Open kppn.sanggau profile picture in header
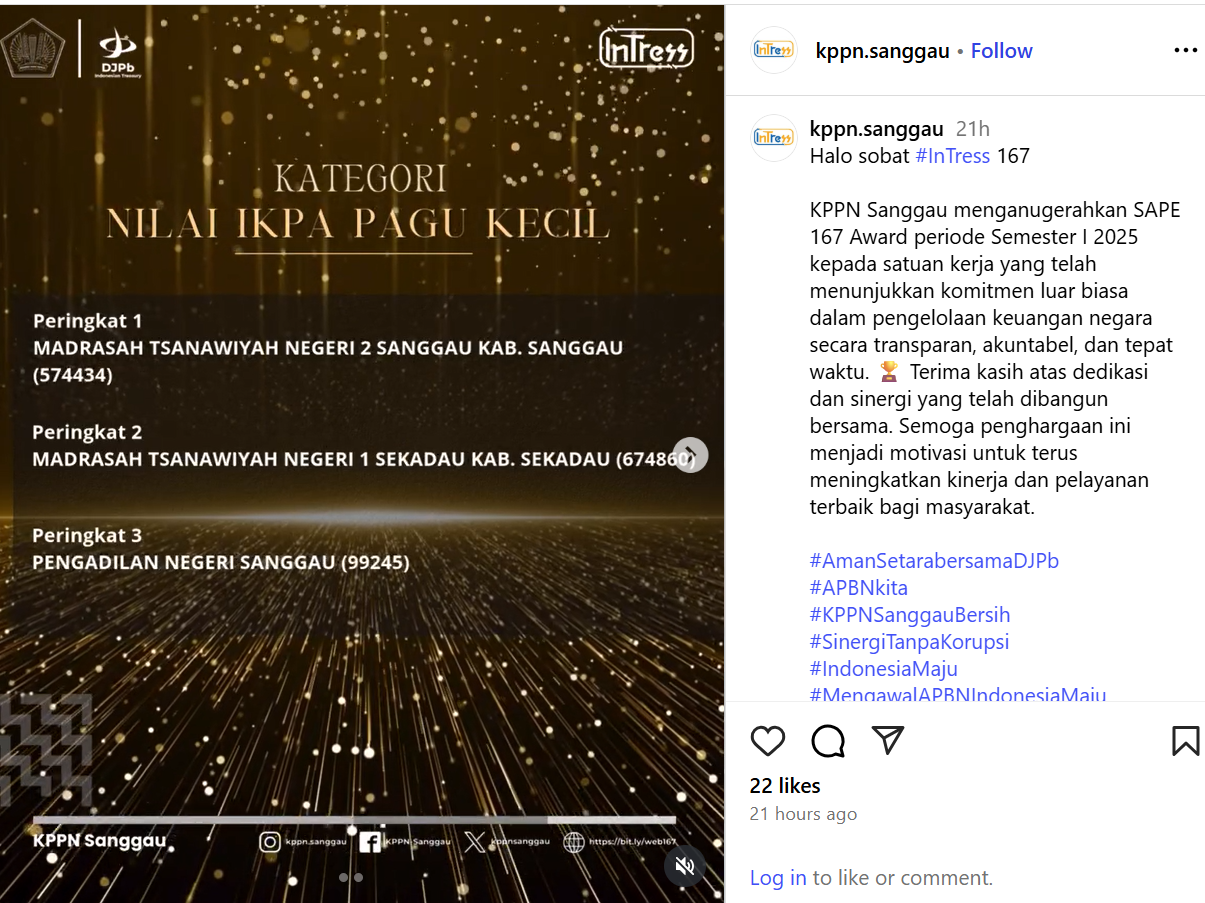Image resolution: width=1205 pixels, height=903 pixels. tap(774, 50)
